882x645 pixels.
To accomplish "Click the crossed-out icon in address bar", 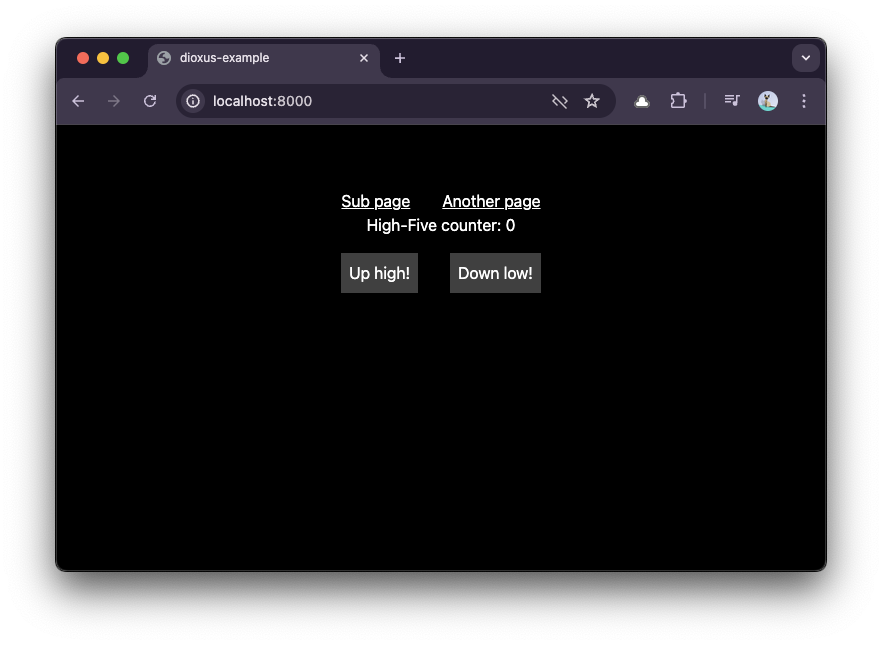I will pos(560,101).
